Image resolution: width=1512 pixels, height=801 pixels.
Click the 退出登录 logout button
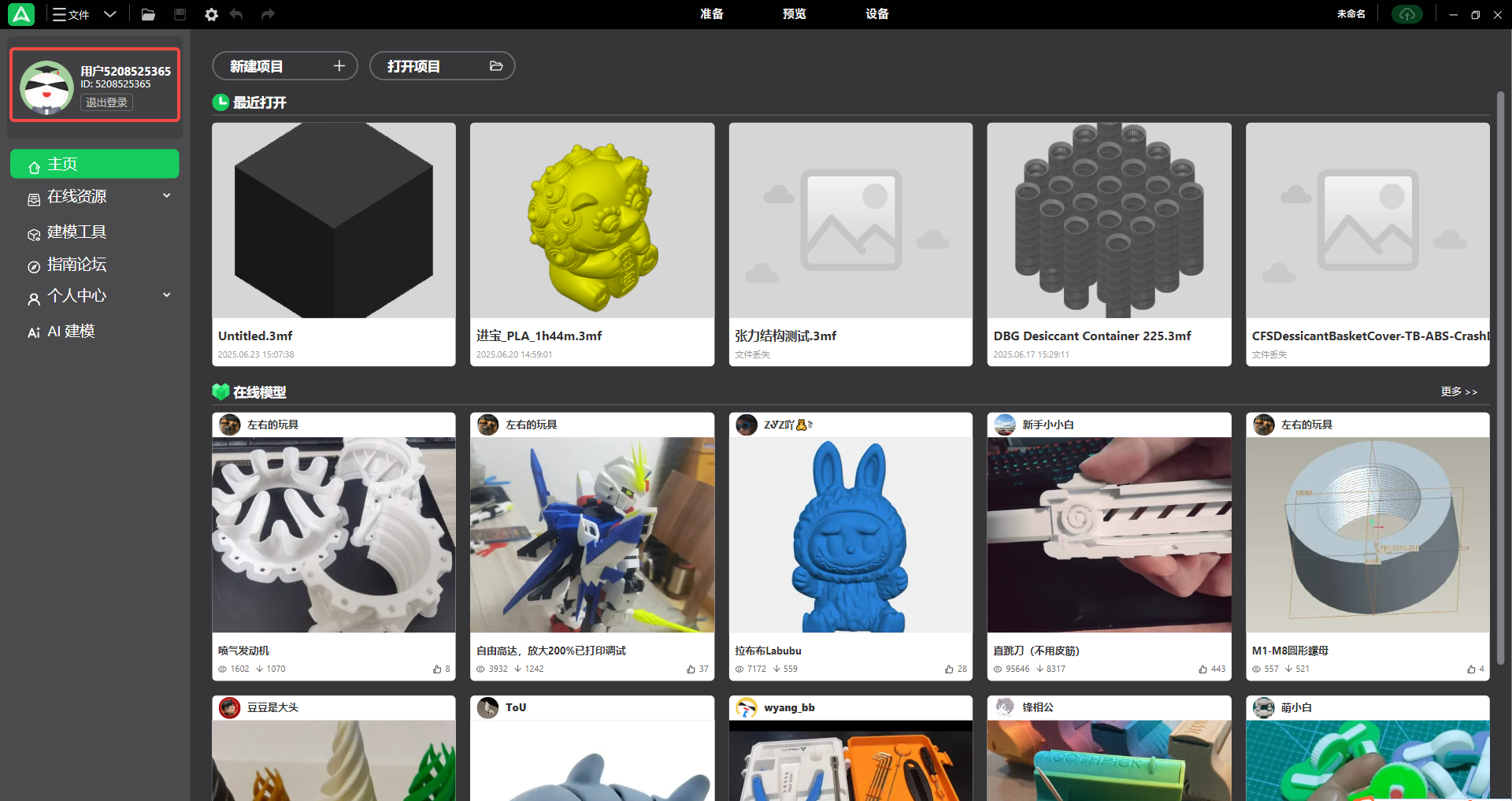click(106, 102)
